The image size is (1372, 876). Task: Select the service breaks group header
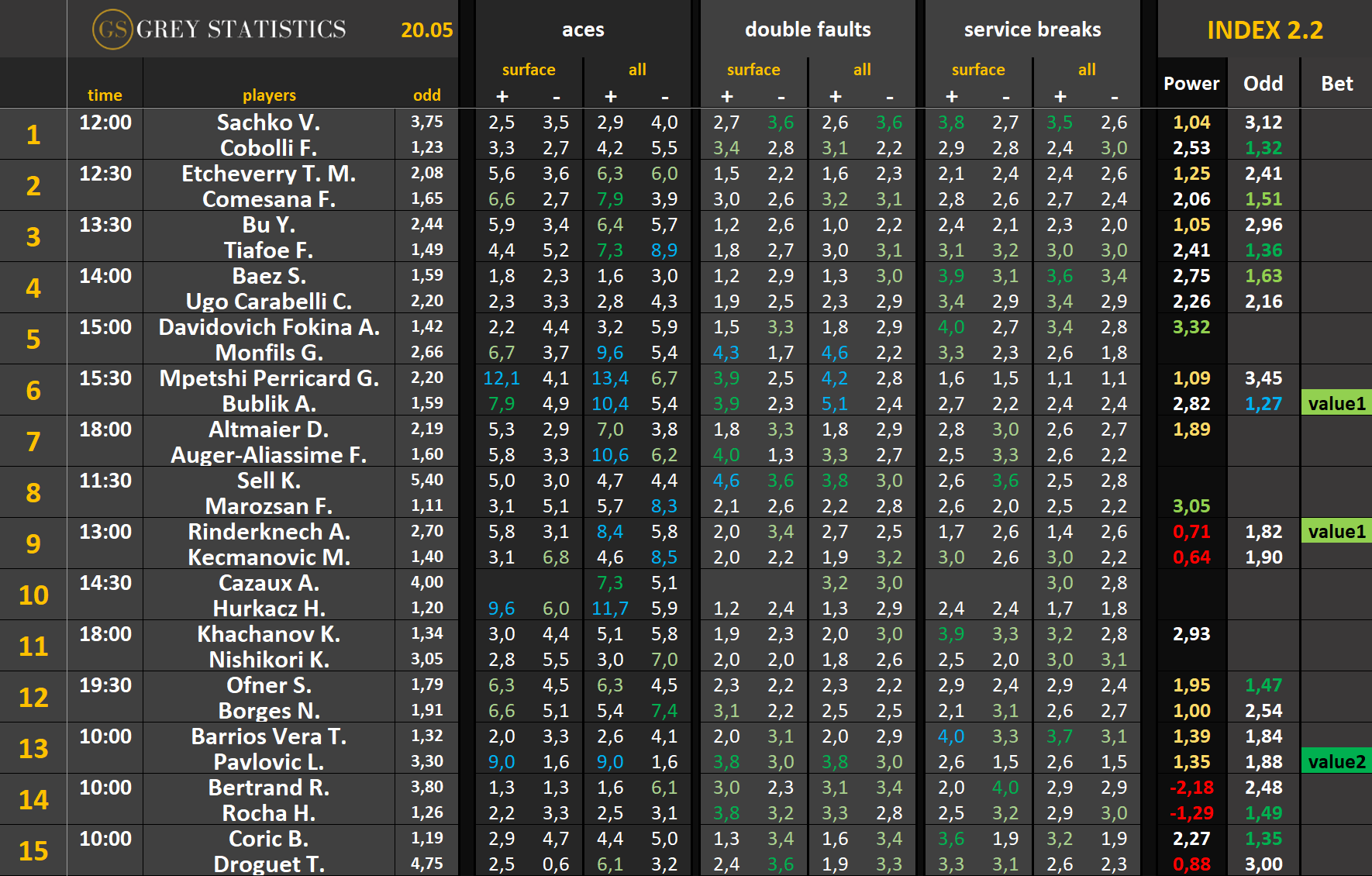pos(1032,29)
